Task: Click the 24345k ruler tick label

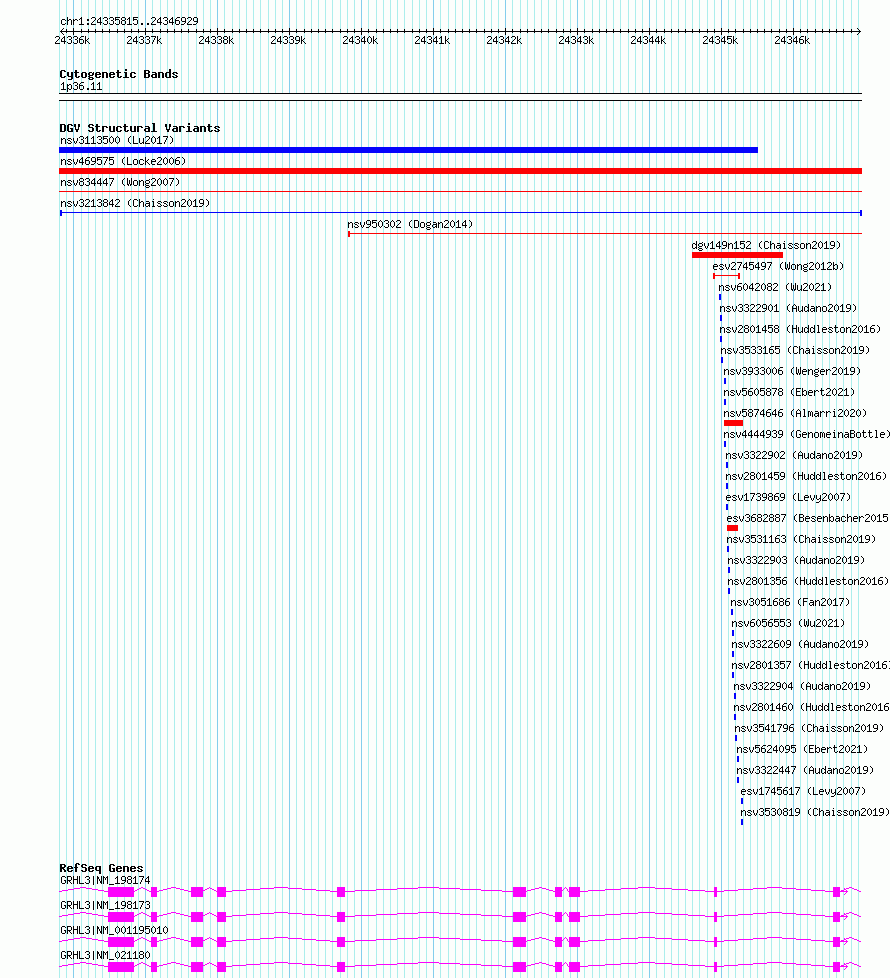Action: tap(720, 41)
